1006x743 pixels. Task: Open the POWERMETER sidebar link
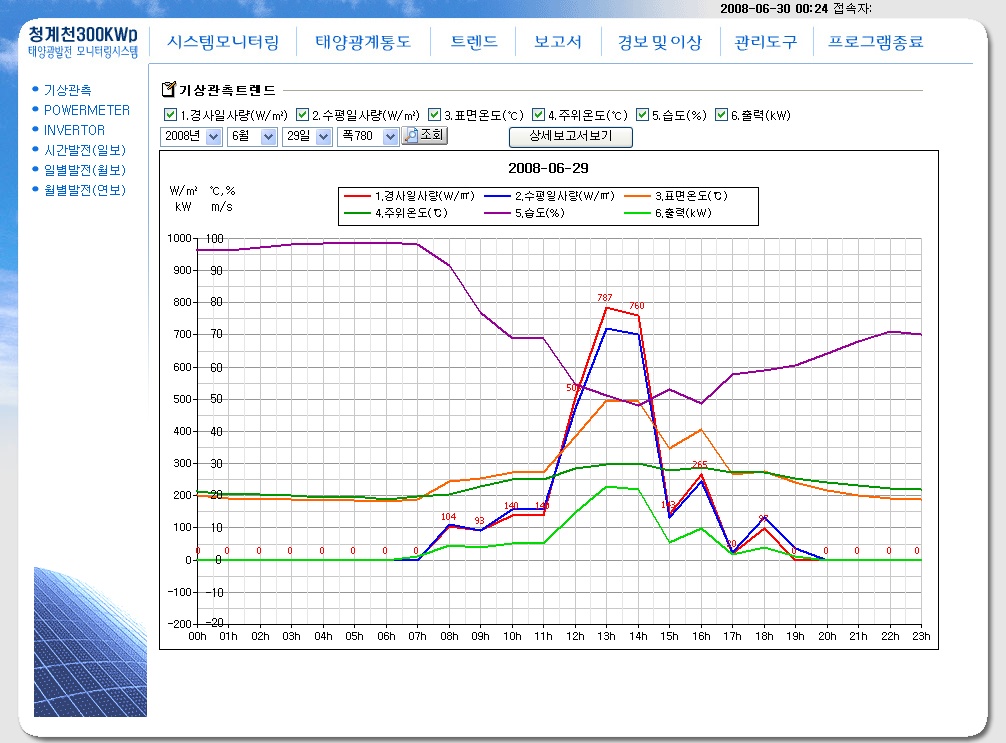tap(87, 110)
